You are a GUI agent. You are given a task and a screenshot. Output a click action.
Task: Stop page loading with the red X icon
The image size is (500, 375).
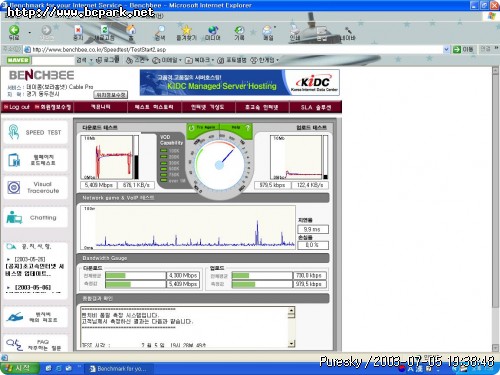coord(78,30)
